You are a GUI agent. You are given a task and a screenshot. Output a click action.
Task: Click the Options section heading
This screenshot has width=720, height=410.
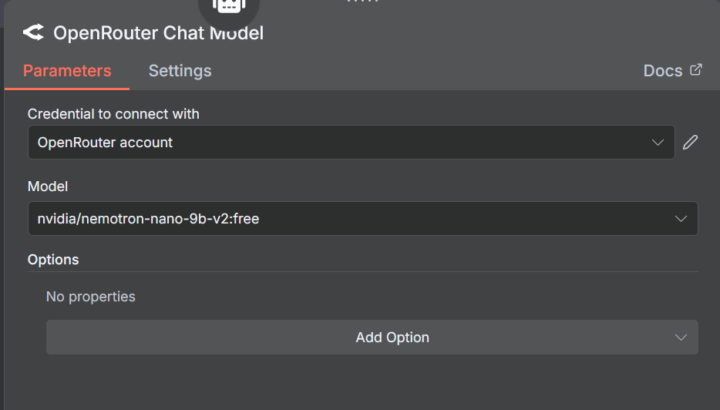tap(53, 260)
